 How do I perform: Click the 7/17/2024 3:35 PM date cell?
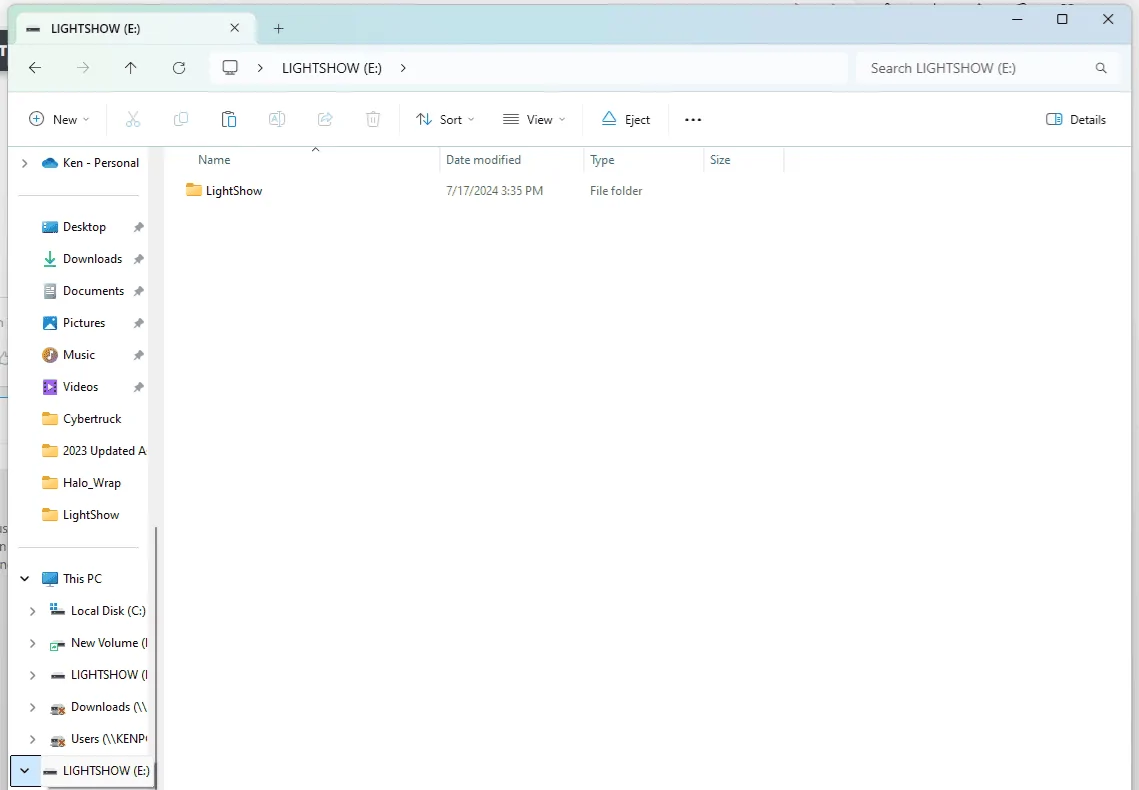(x=494, y=190)
